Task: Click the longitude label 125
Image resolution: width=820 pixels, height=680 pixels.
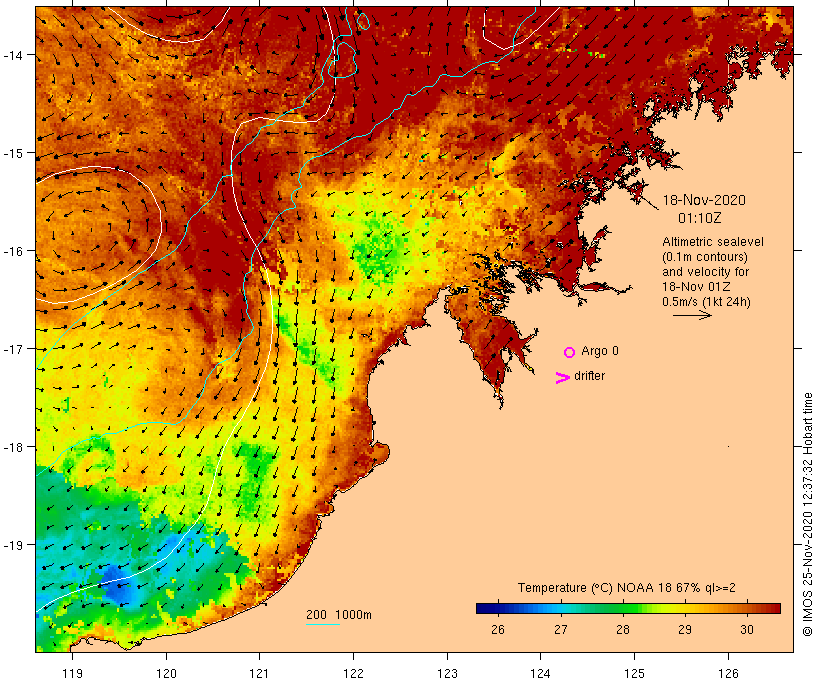Action: click(x=634, y=673)
